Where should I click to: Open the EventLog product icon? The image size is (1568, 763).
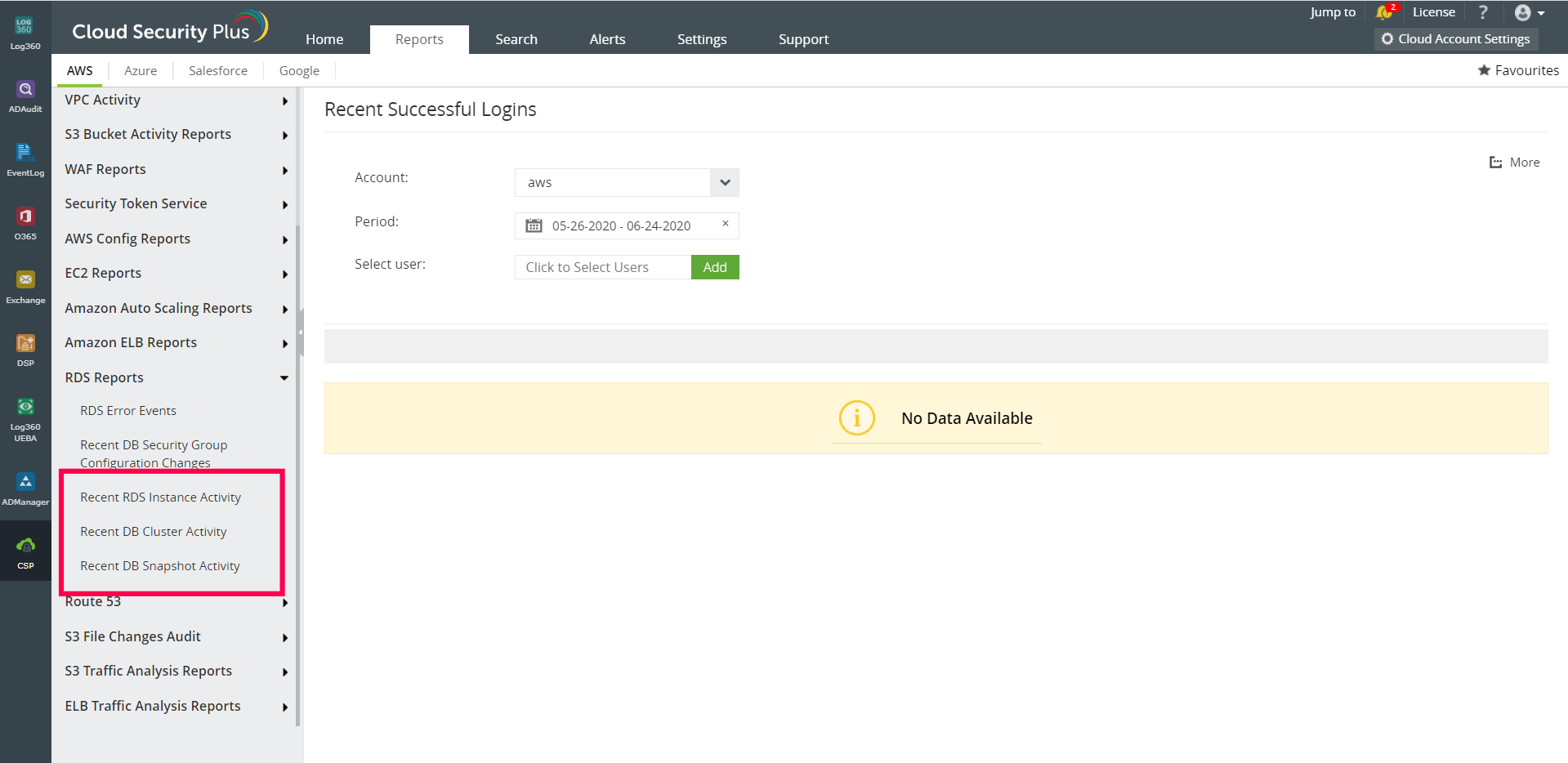point(25,153)
